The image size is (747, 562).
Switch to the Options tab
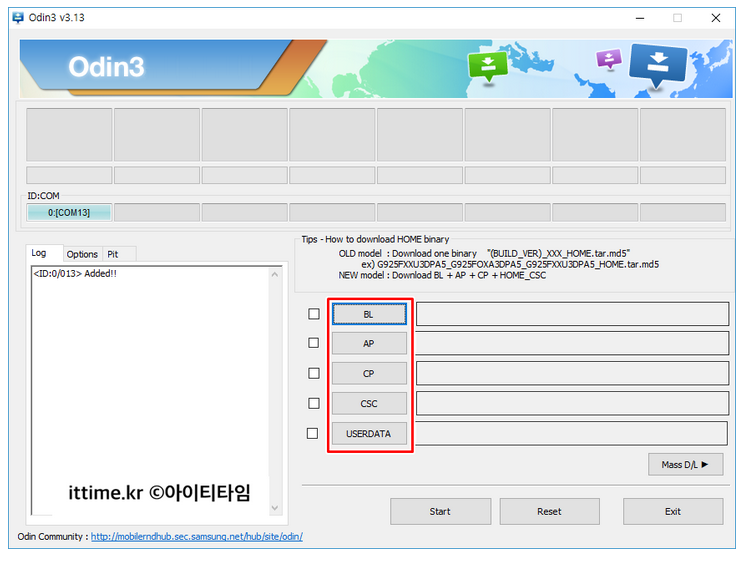82,254
